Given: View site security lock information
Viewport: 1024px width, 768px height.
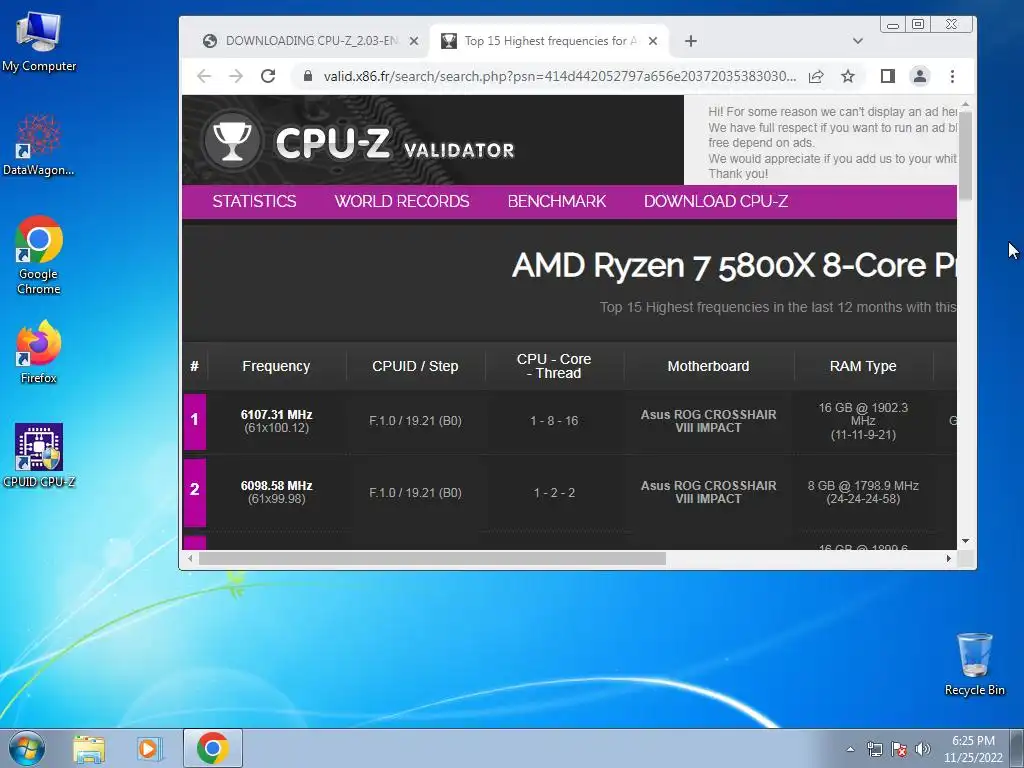Looking at the screenshot, I should click(x=308, y=76).
